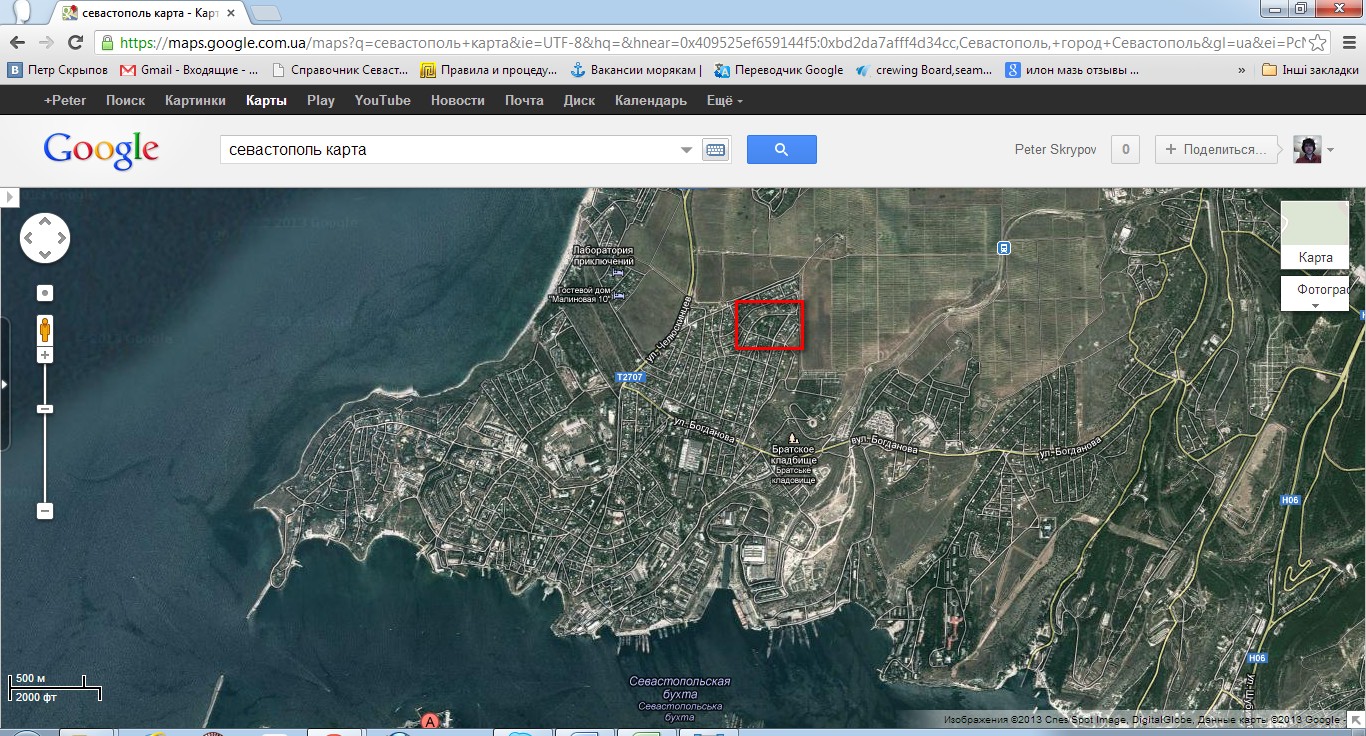
Task: Open the Gmail bookmark in bookmarks bar
Action: [189, 70]
